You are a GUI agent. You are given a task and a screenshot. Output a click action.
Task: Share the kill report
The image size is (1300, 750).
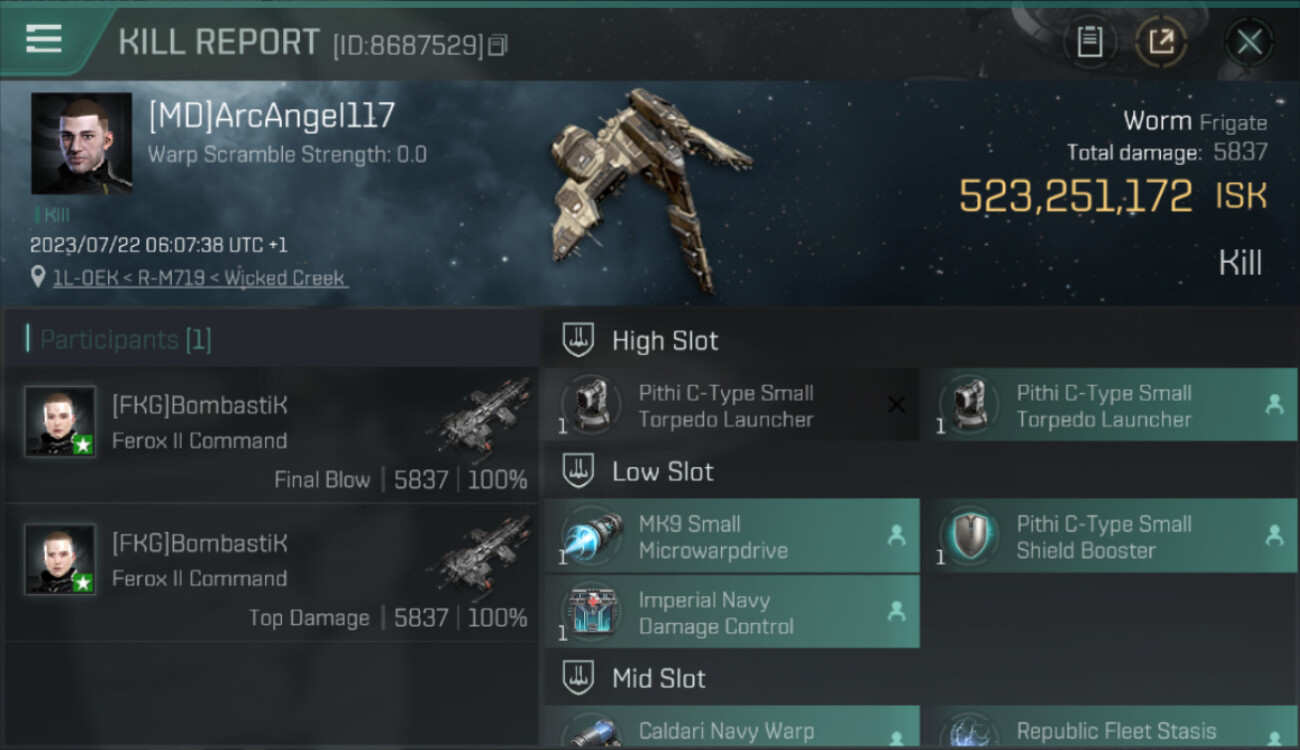[x=1161, y=41]
